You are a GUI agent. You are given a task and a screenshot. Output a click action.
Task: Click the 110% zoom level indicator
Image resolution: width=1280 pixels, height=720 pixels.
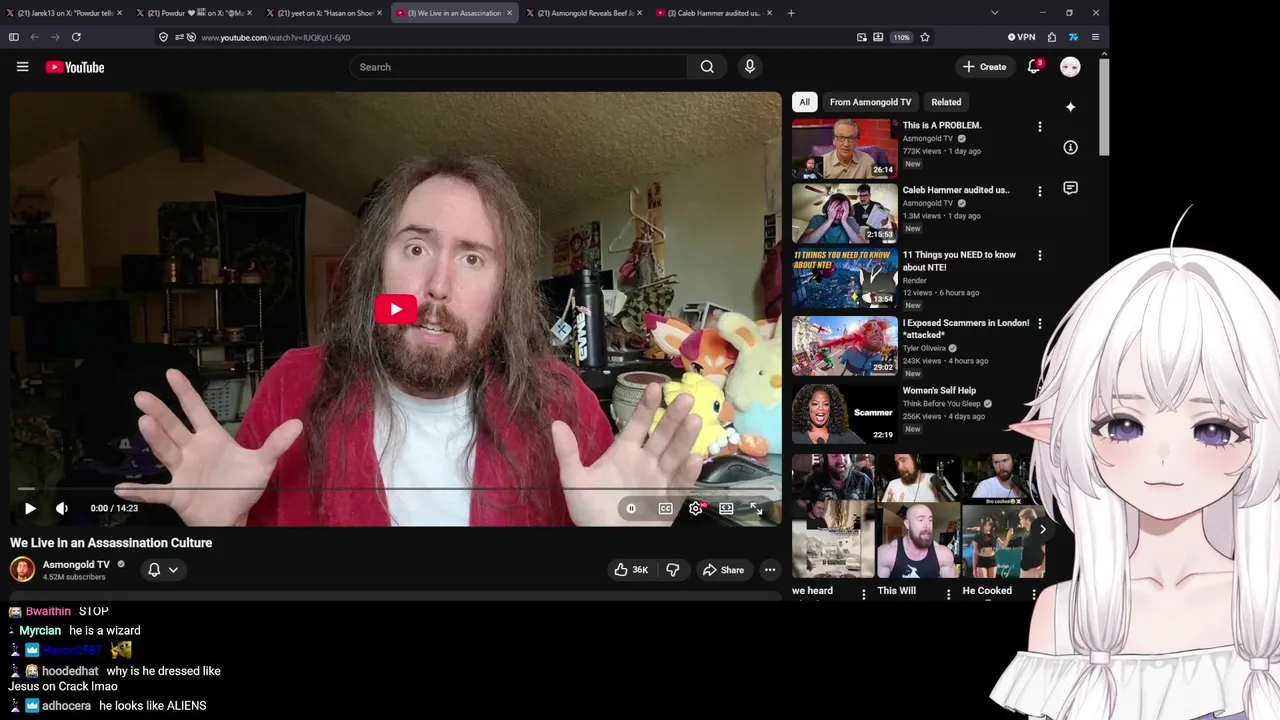[x=901, y=37]
